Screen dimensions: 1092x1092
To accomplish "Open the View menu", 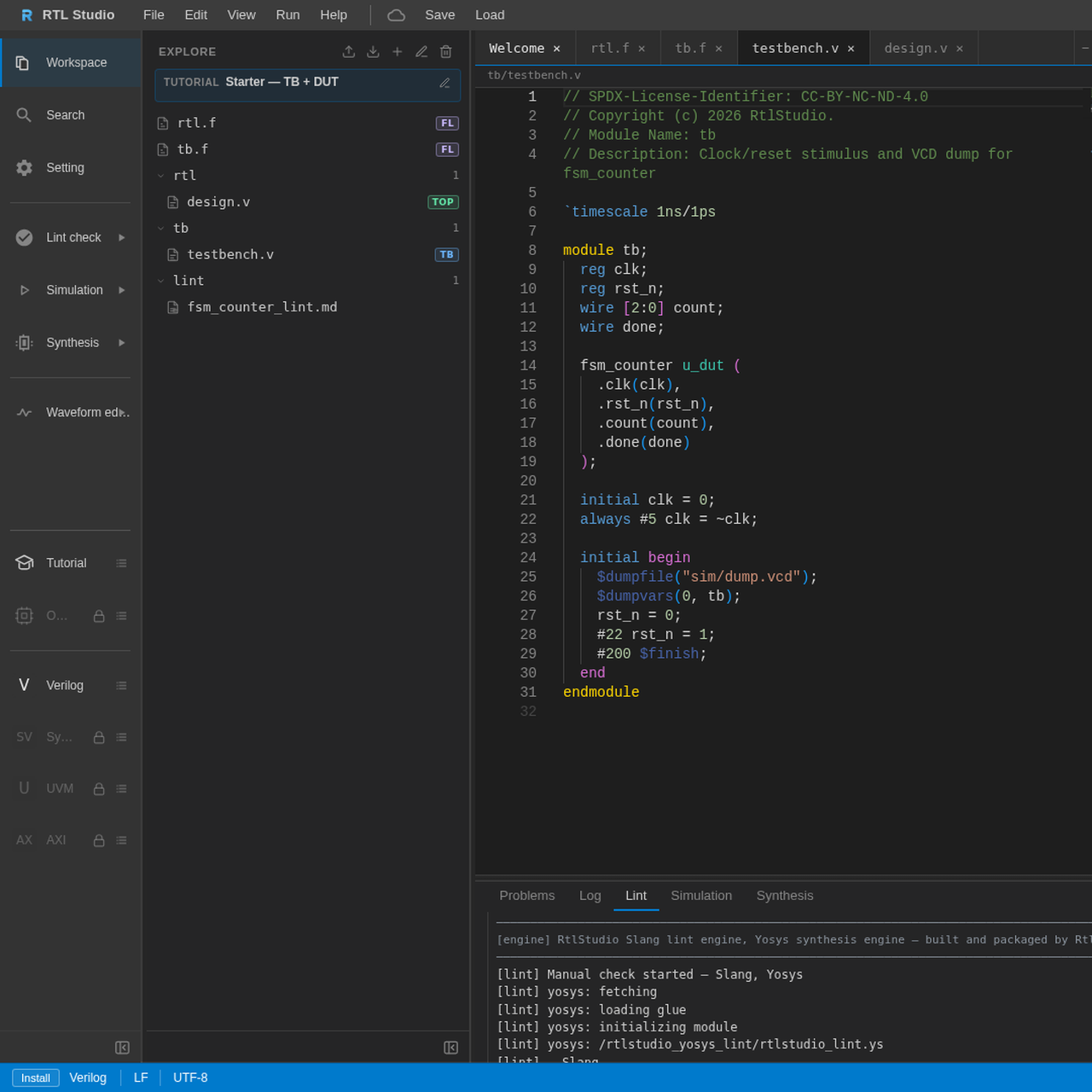I will (241, 15).
